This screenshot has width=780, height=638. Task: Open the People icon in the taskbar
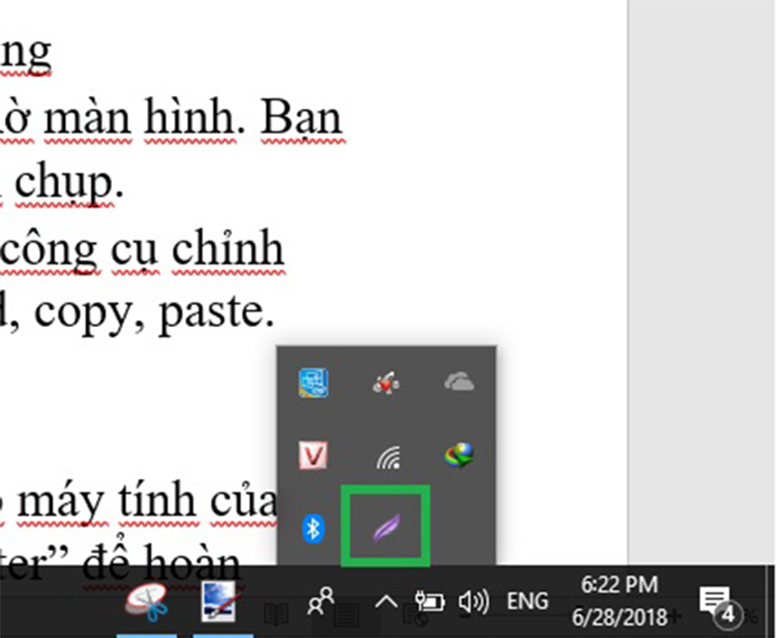click(x=321, y=601)
